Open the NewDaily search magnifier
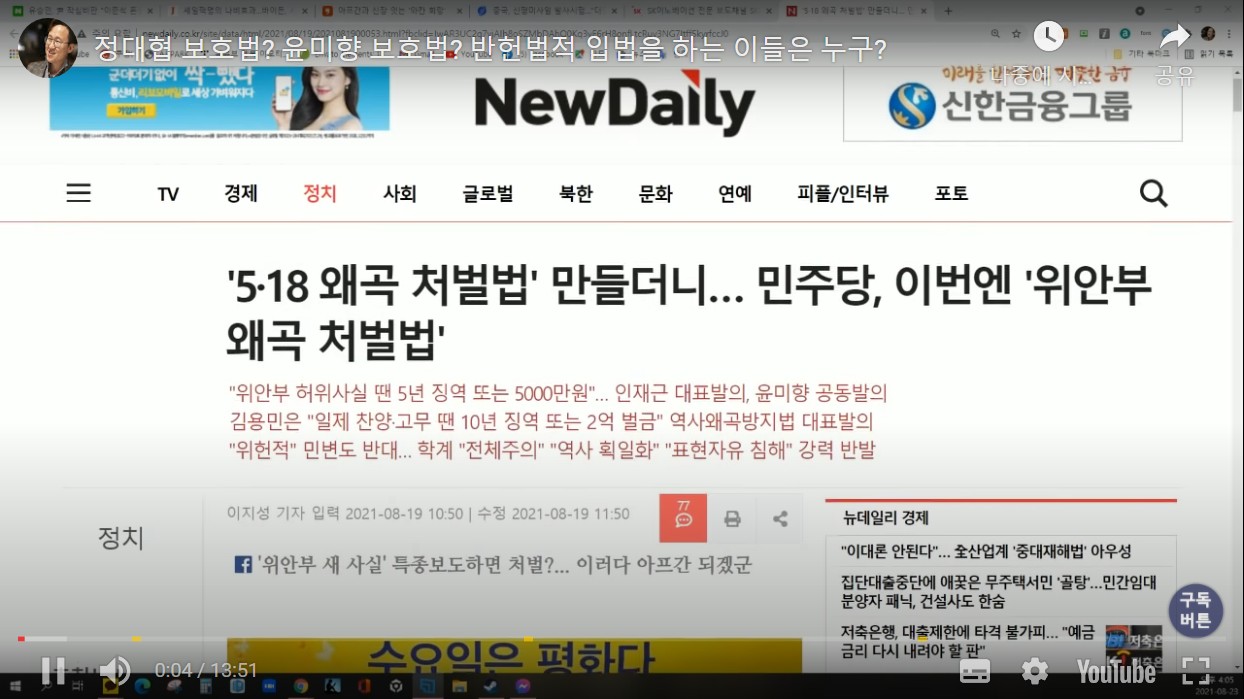This screenshot has height=699, width=1244. [x=1154, y=193]
